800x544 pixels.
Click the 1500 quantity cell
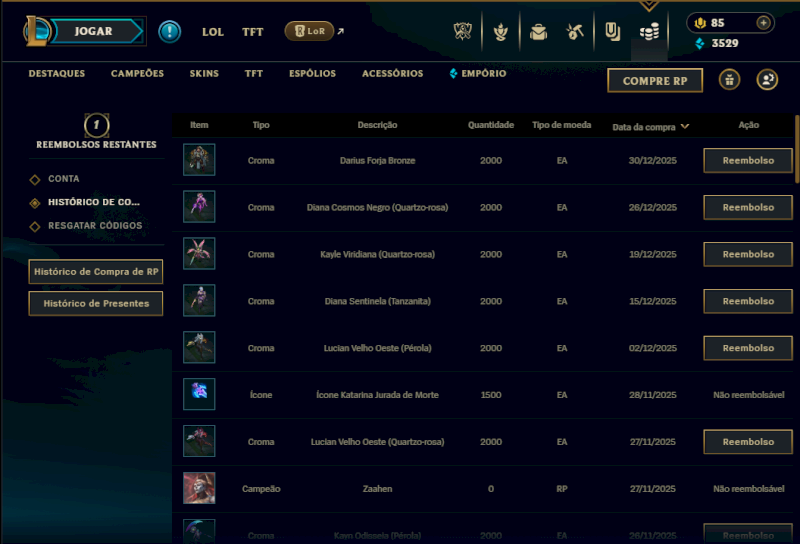point(491,395)
